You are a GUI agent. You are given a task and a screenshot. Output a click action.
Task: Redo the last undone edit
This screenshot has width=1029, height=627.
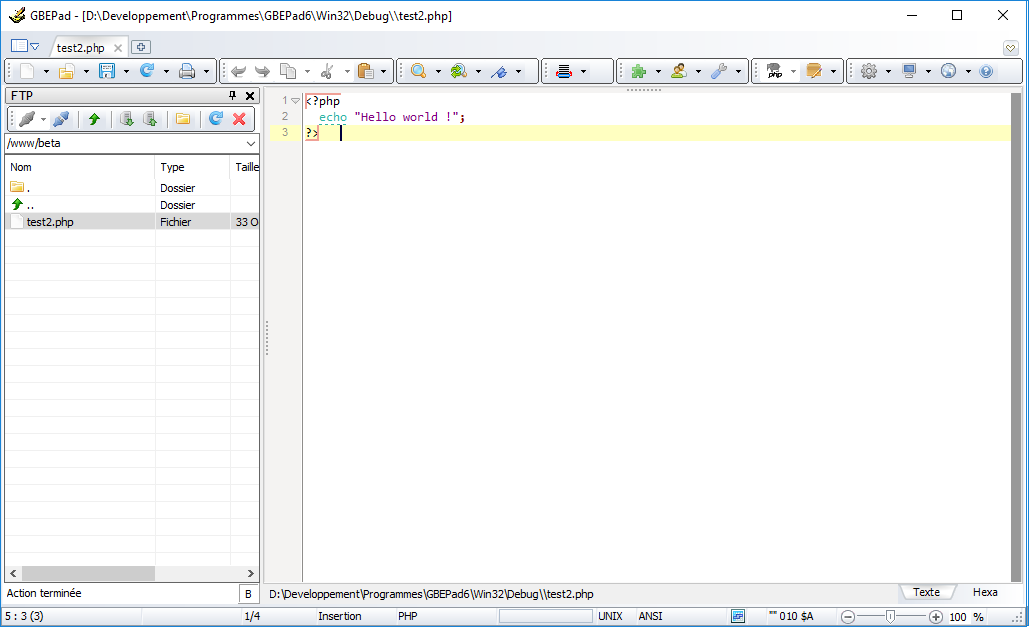click(x=262, y=71)
